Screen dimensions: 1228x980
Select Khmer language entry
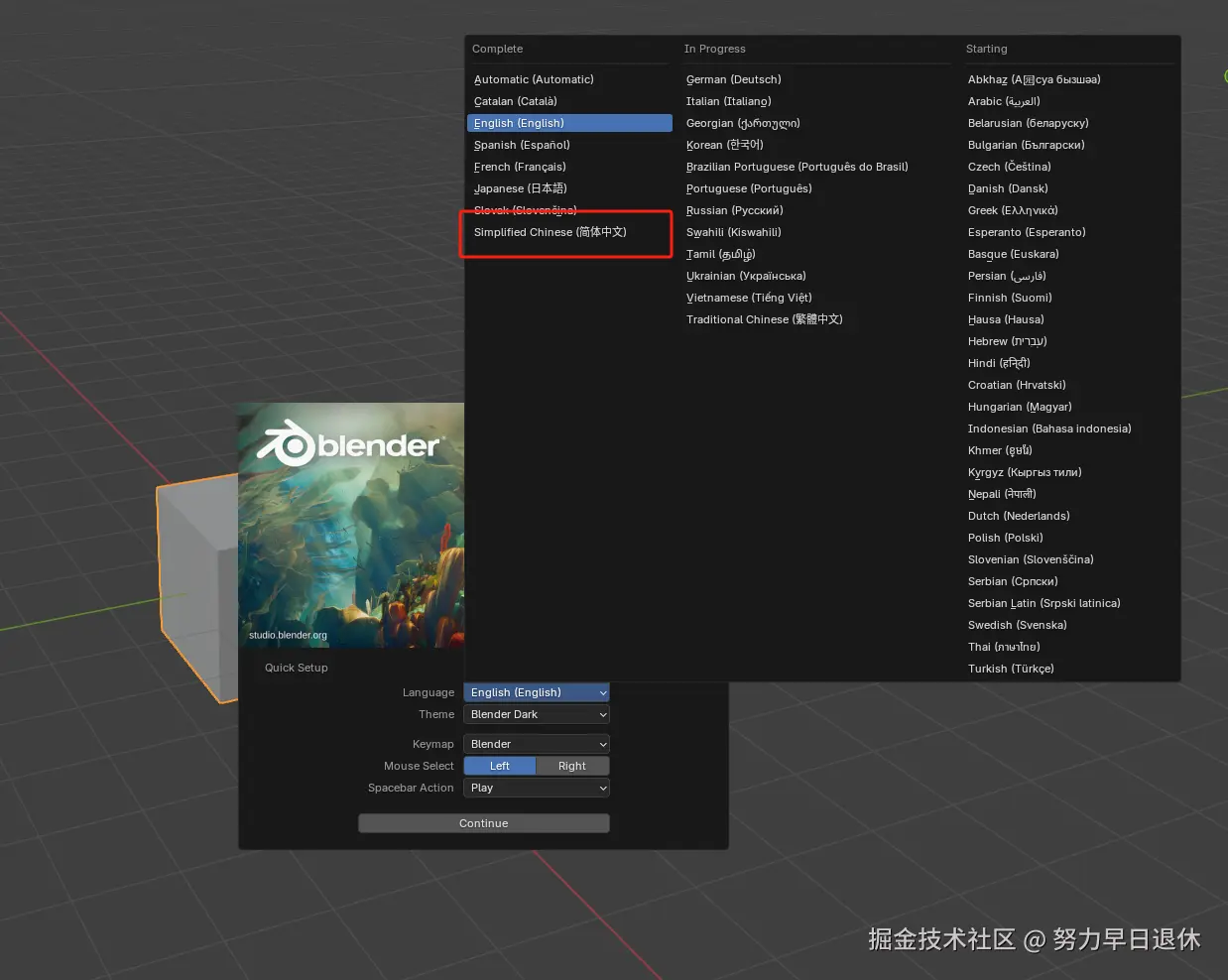(1069, 450)
